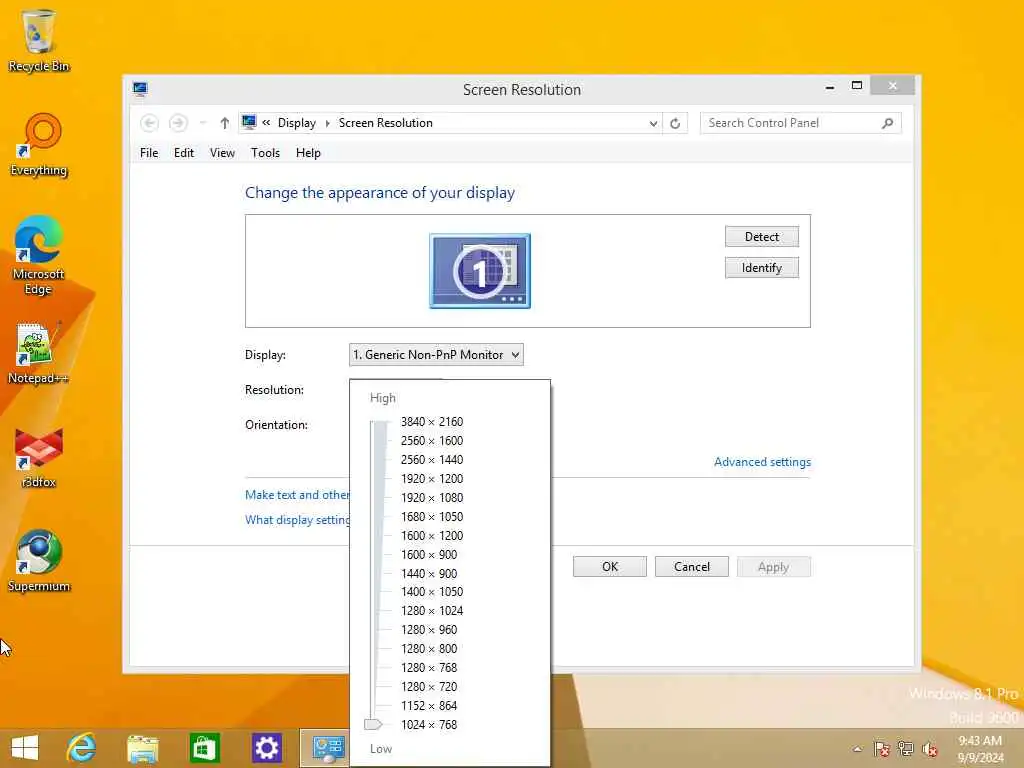This screenshot has height=768, width=1024.
Task: Click the search magnifier icon
Action: [887, 123]
